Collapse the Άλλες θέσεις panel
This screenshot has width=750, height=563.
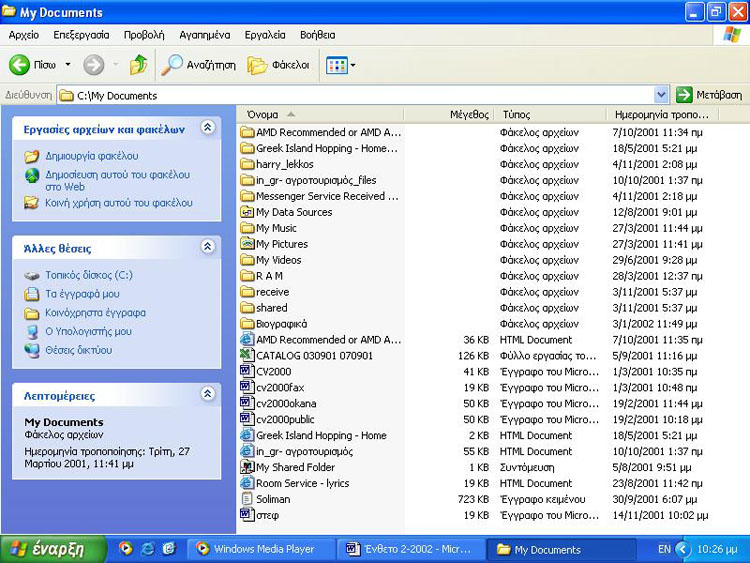(208, 247)
